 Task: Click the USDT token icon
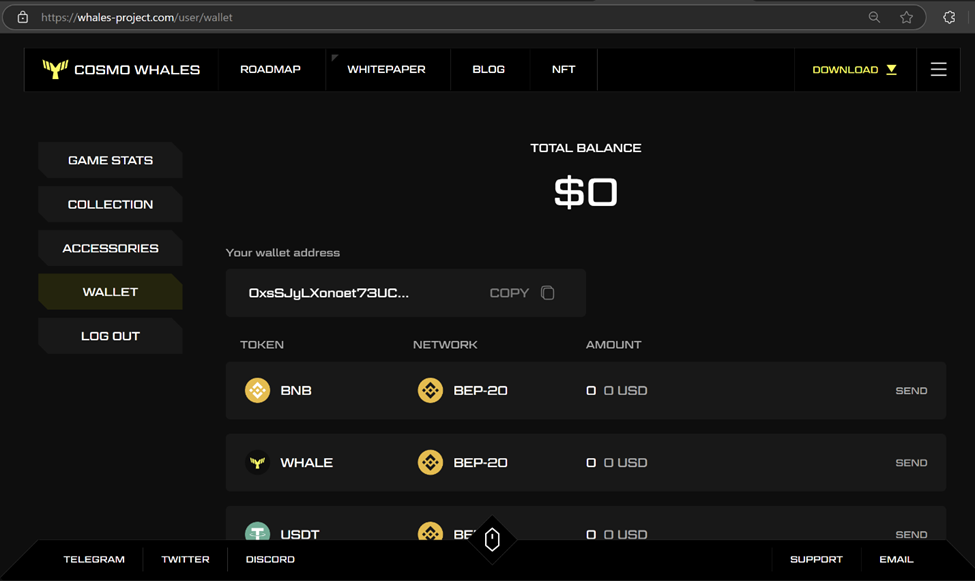[x=257, y=531]
